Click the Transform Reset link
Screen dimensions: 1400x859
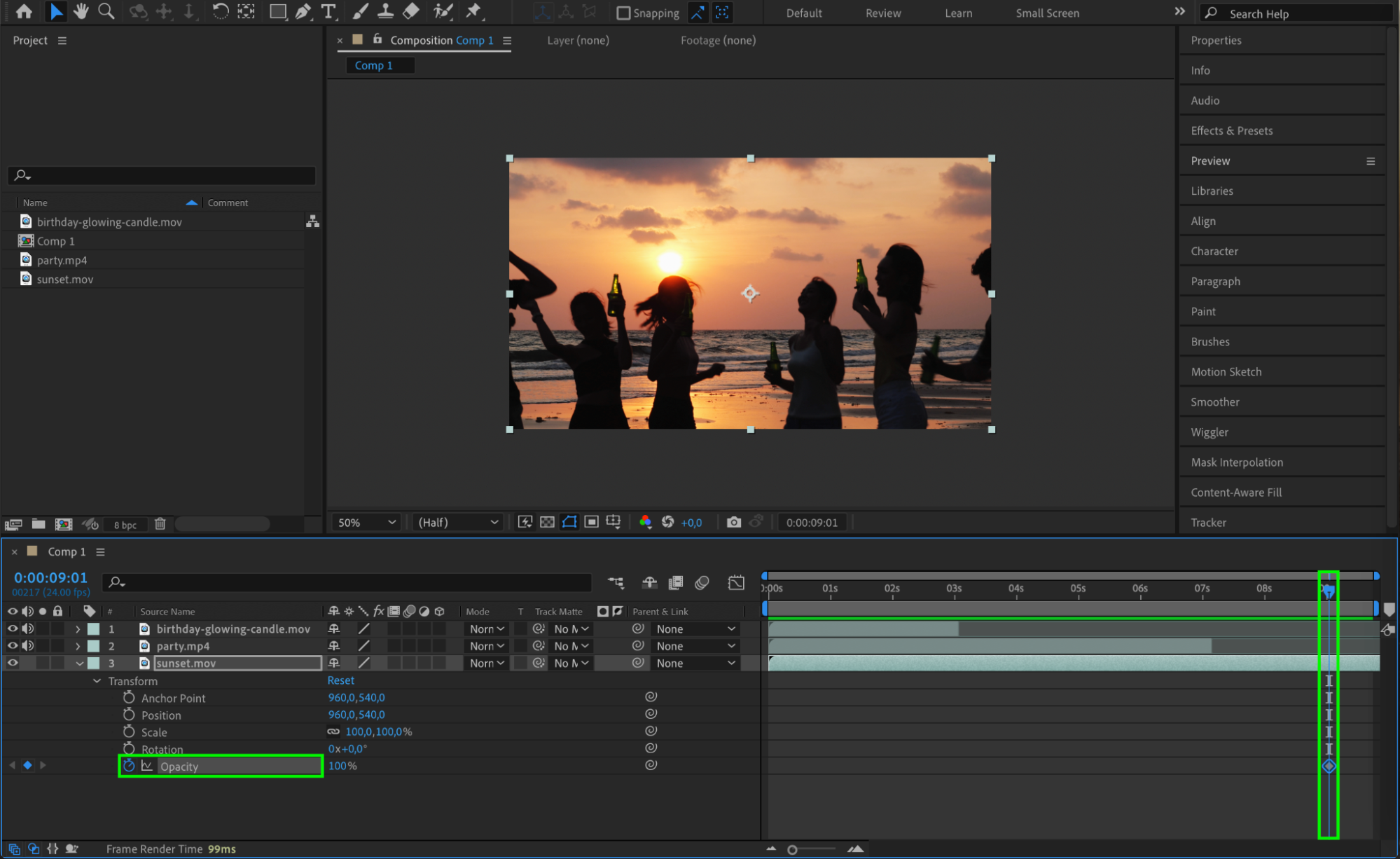340,680
